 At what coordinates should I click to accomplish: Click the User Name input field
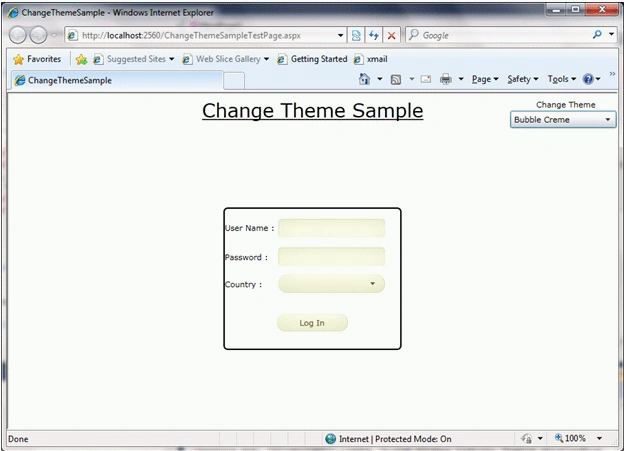331,228
